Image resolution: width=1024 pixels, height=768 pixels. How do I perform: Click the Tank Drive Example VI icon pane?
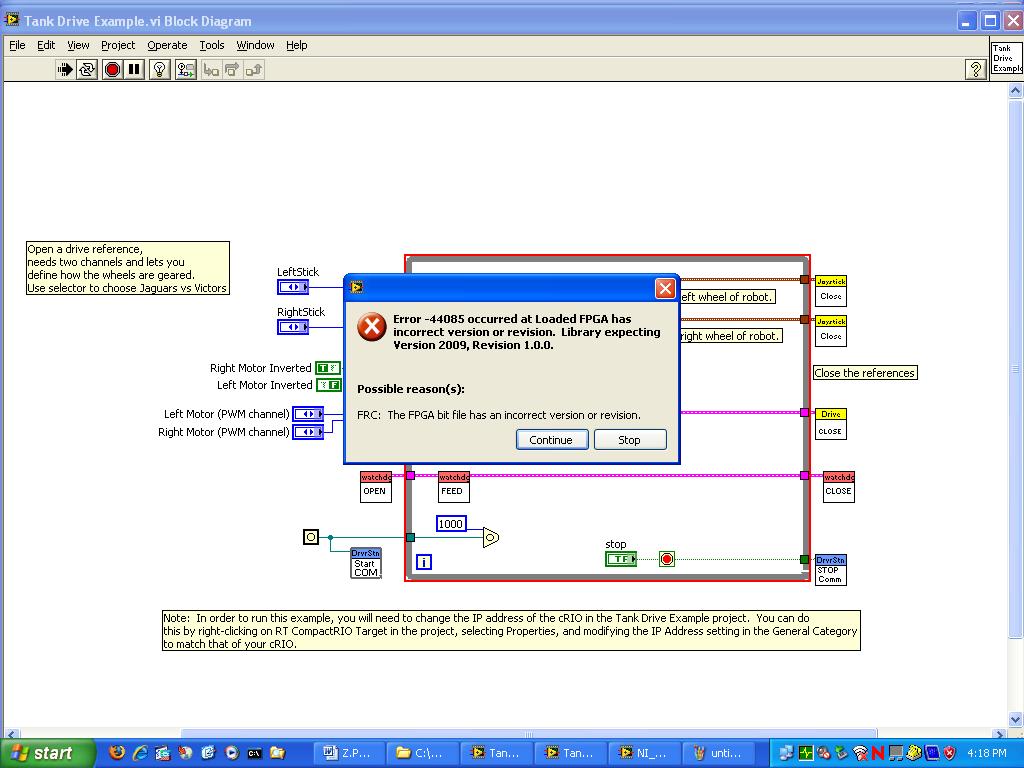pos(1006,58)
